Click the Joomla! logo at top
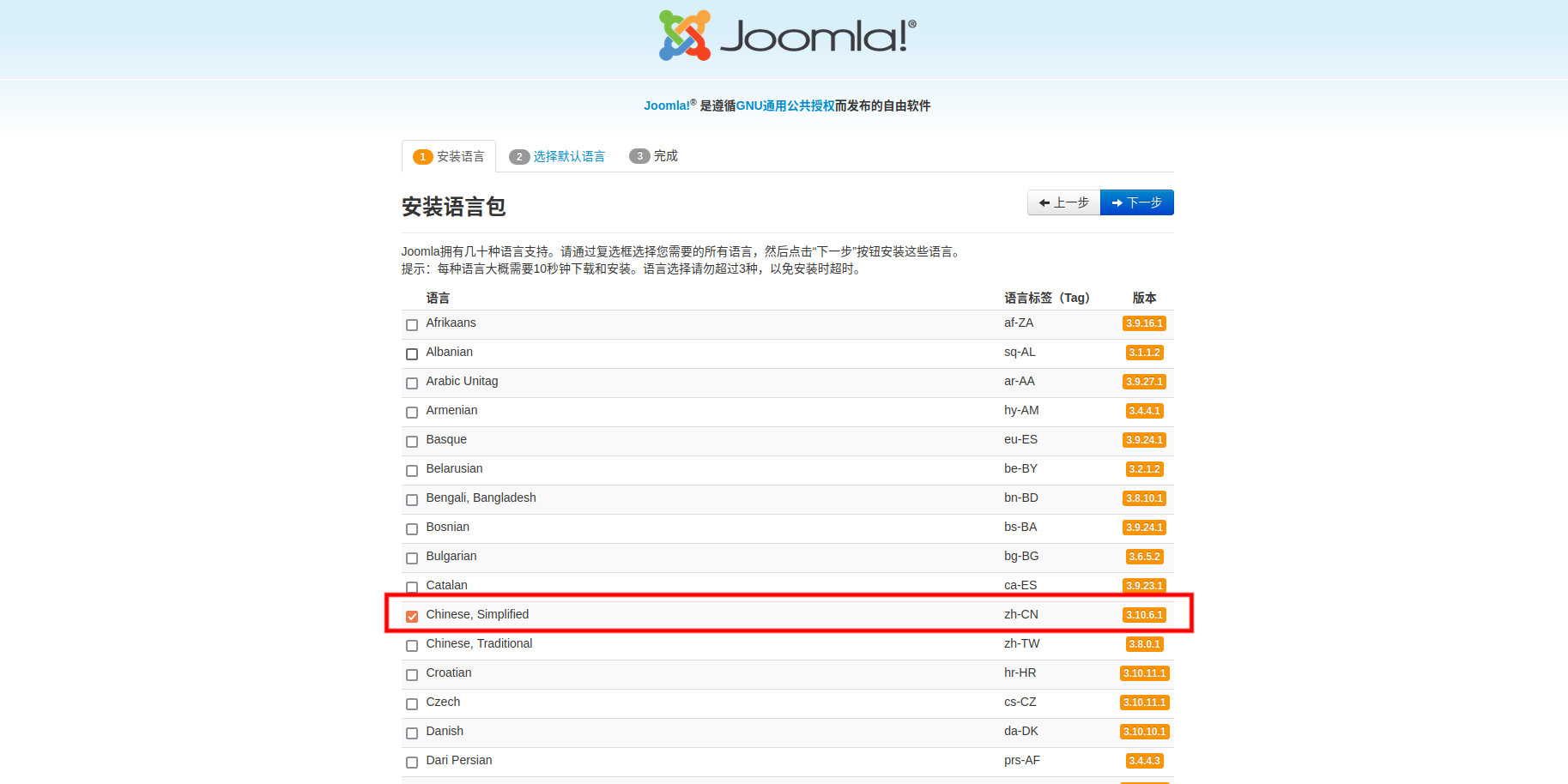 tap(787, 35)
